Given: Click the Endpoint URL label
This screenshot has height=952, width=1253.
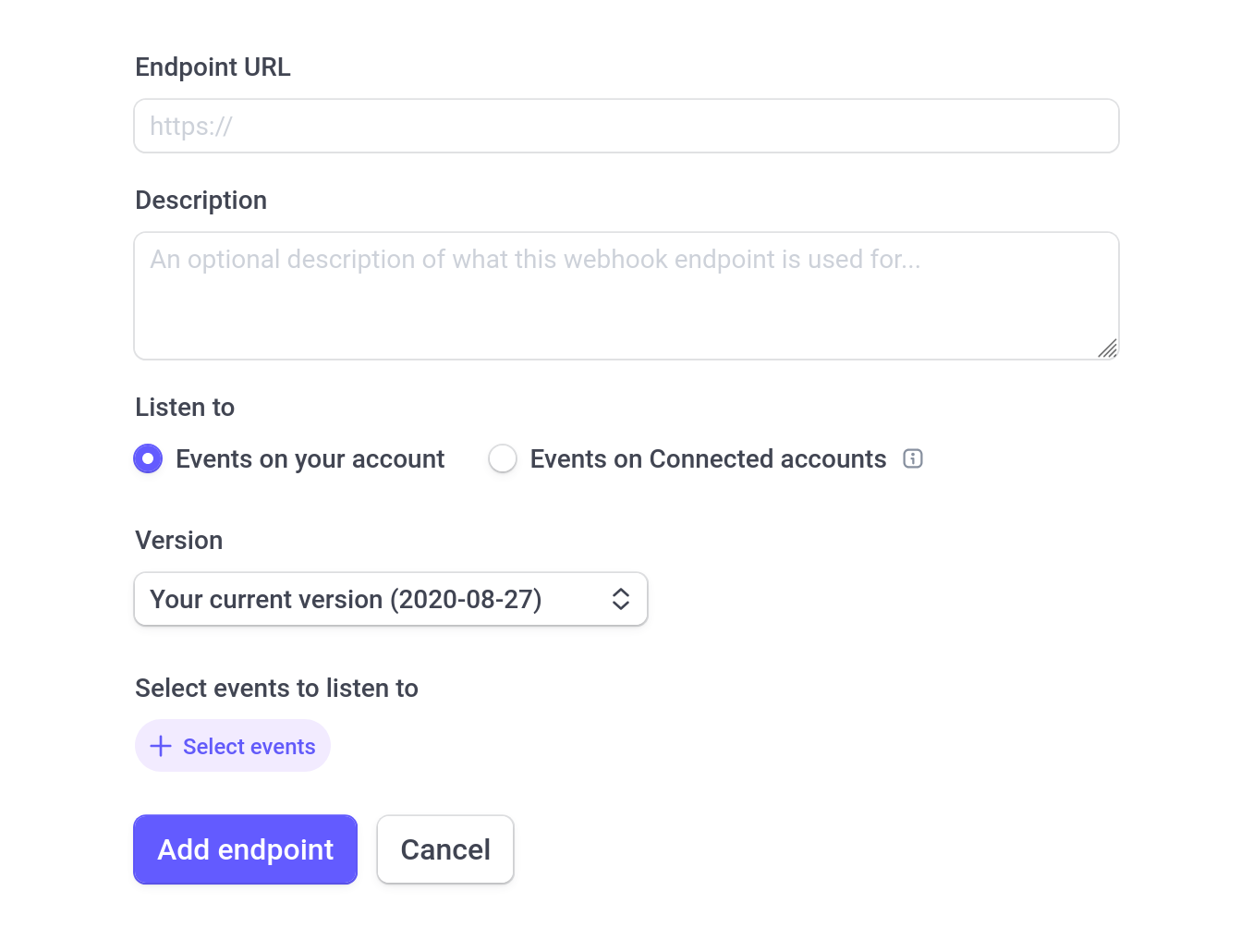Looking at the screenshot, I should tap(213, 67).
